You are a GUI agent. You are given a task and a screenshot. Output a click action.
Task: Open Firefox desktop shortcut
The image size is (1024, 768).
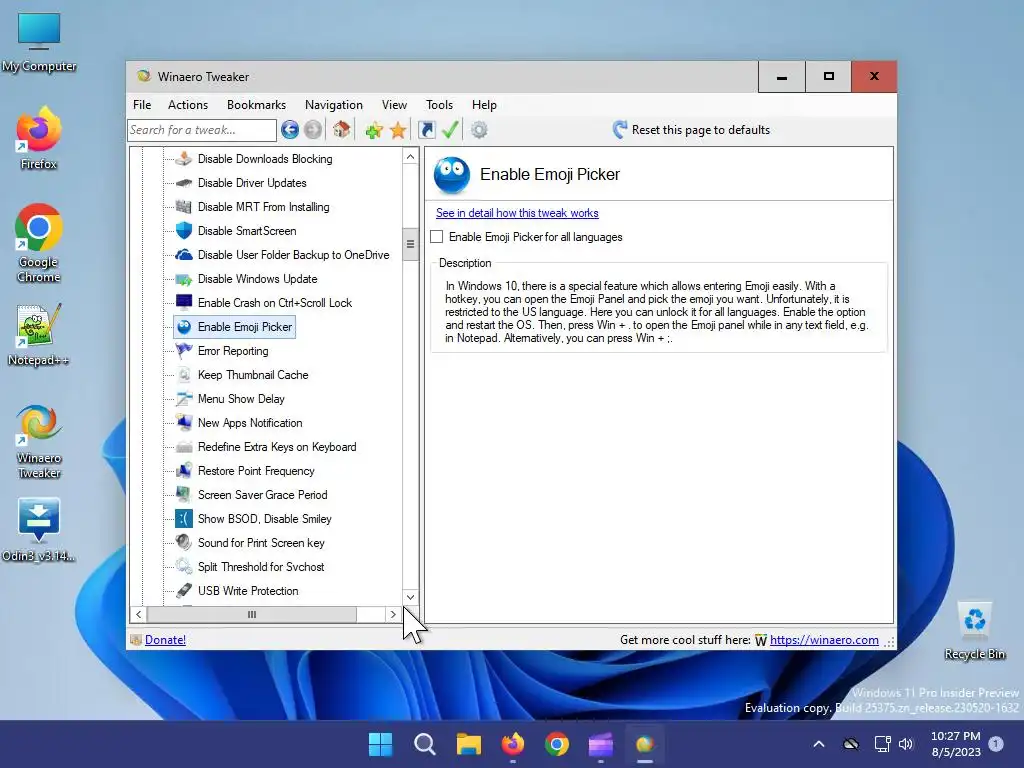coord(39,138)
